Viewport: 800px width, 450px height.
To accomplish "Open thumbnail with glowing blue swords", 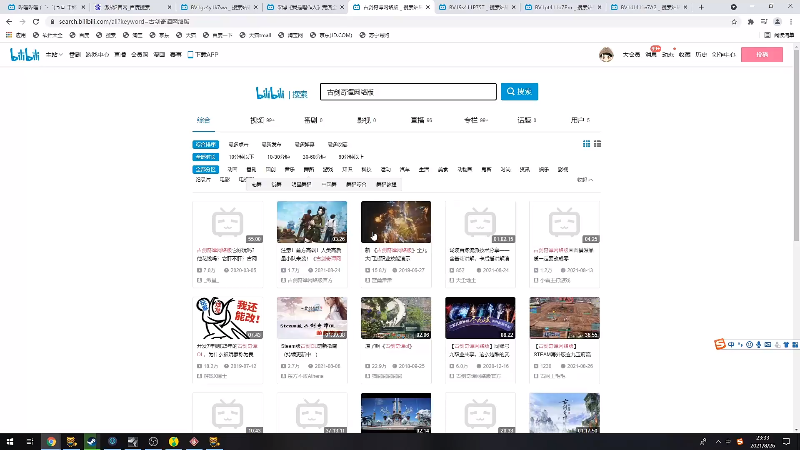I will [480, 318].
